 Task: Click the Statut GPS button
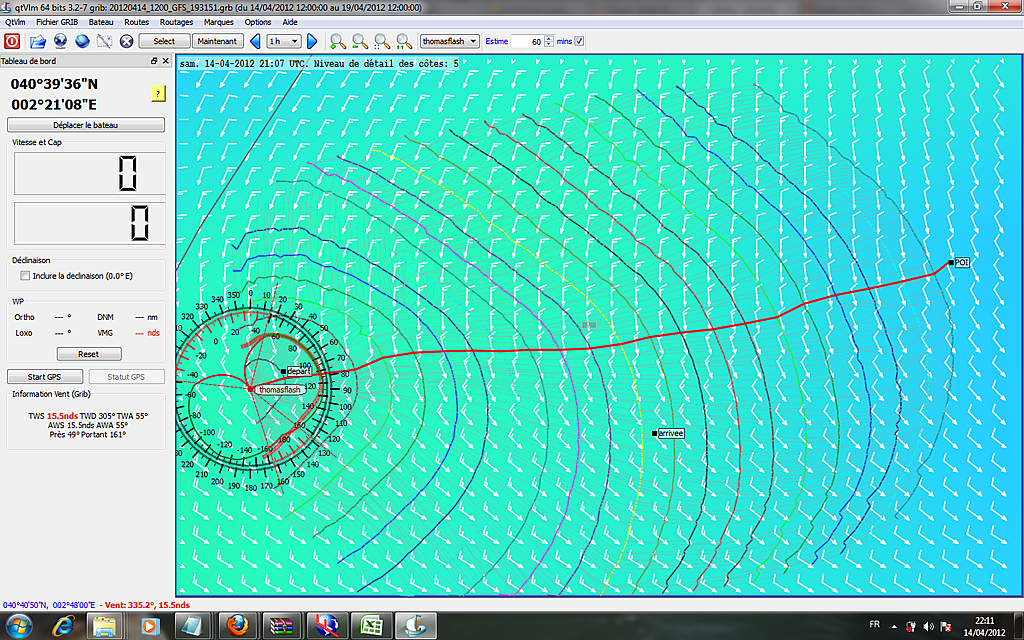126,377
